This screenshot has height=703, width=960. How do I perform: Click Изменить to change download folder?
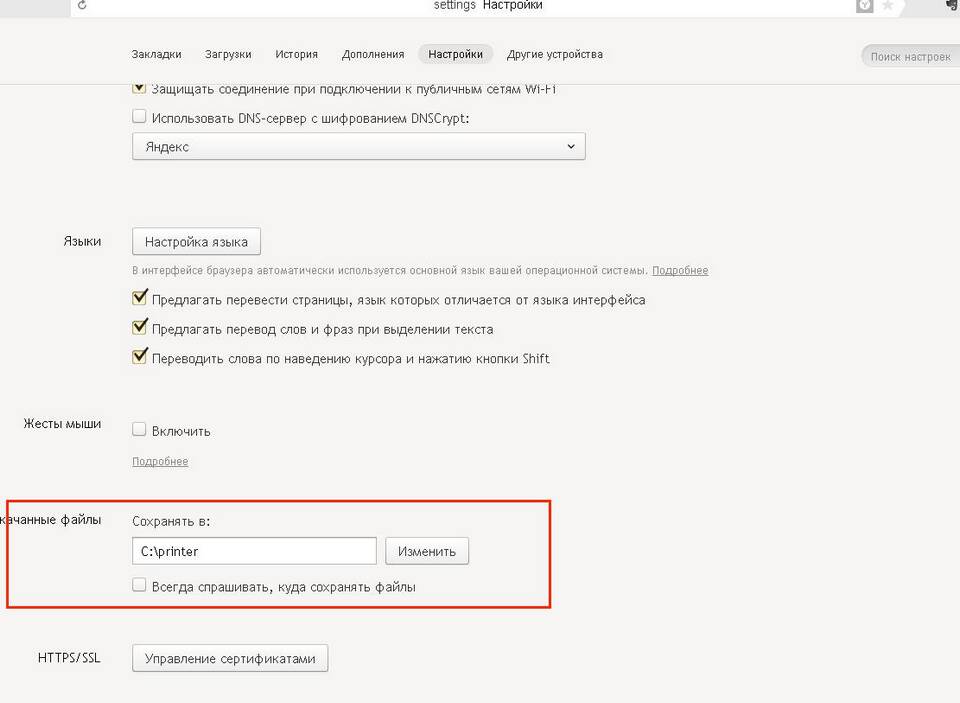(x=427, y=551)
